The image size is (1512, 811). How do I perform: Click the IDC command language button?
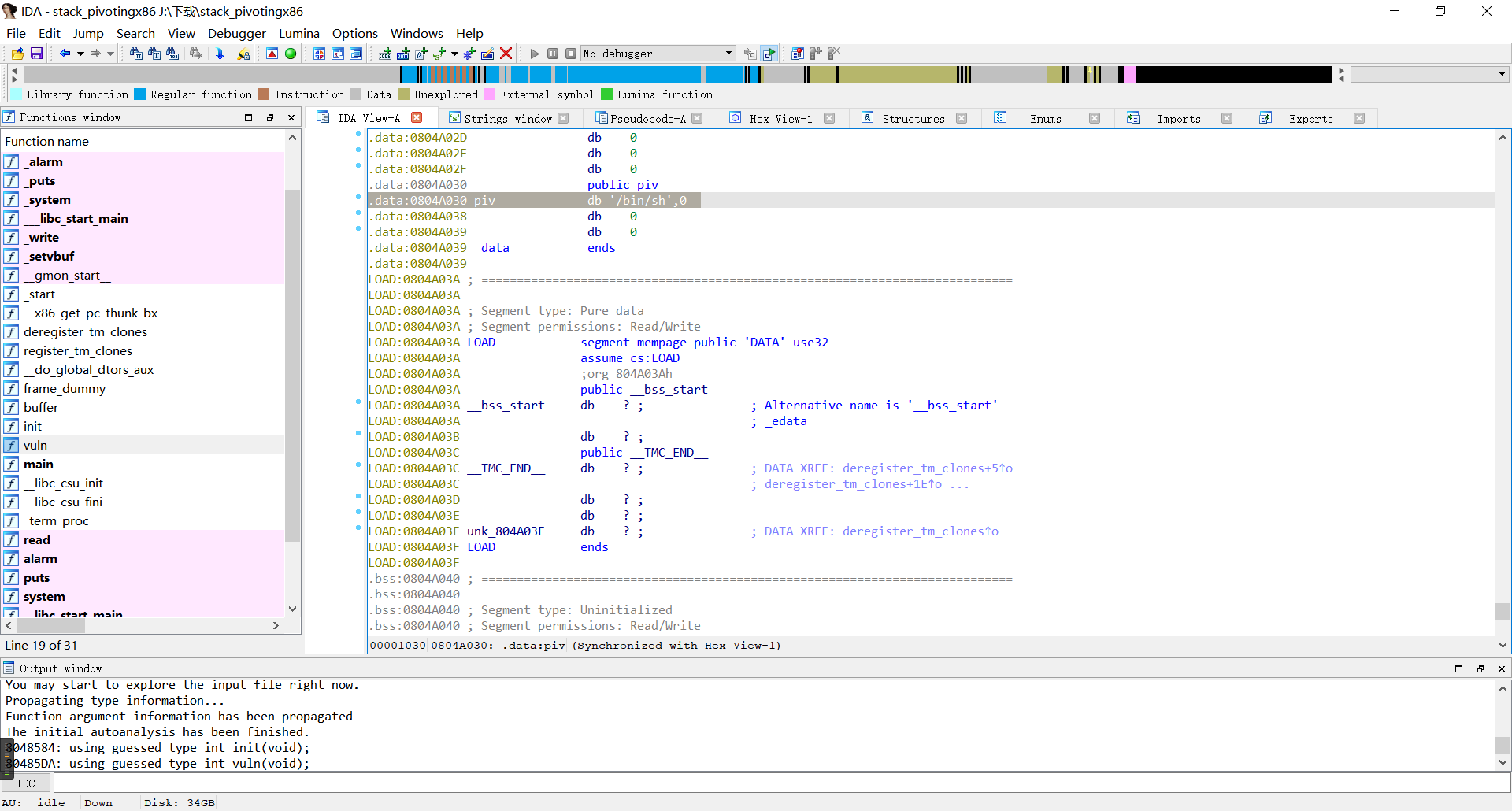26,783
